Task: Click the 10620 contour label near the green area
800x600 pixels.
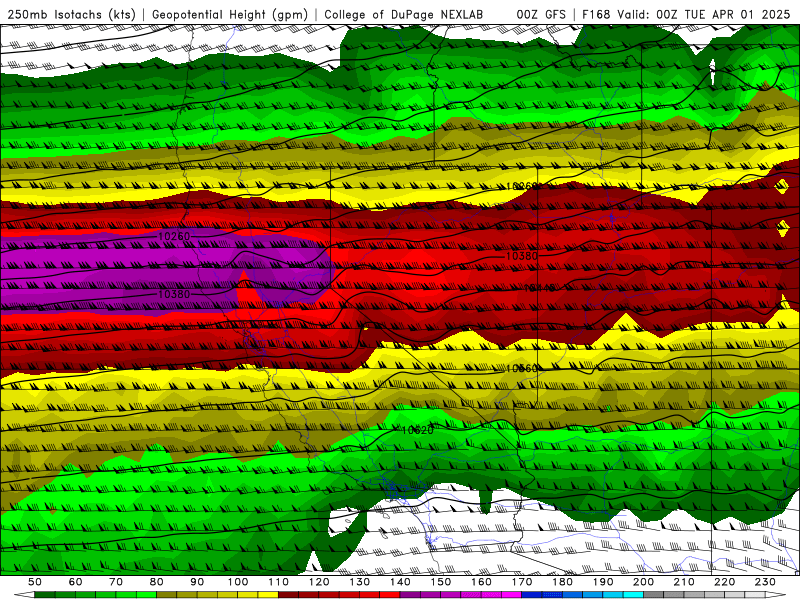Action: (417, 430)
